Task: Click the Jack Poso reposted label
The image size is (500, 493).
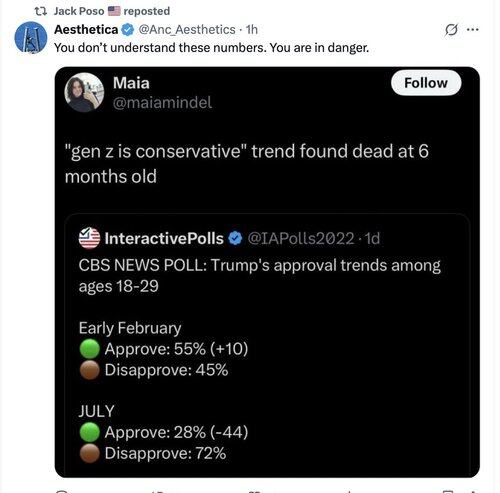Action: pyautogui.click(x=112, y=11)
